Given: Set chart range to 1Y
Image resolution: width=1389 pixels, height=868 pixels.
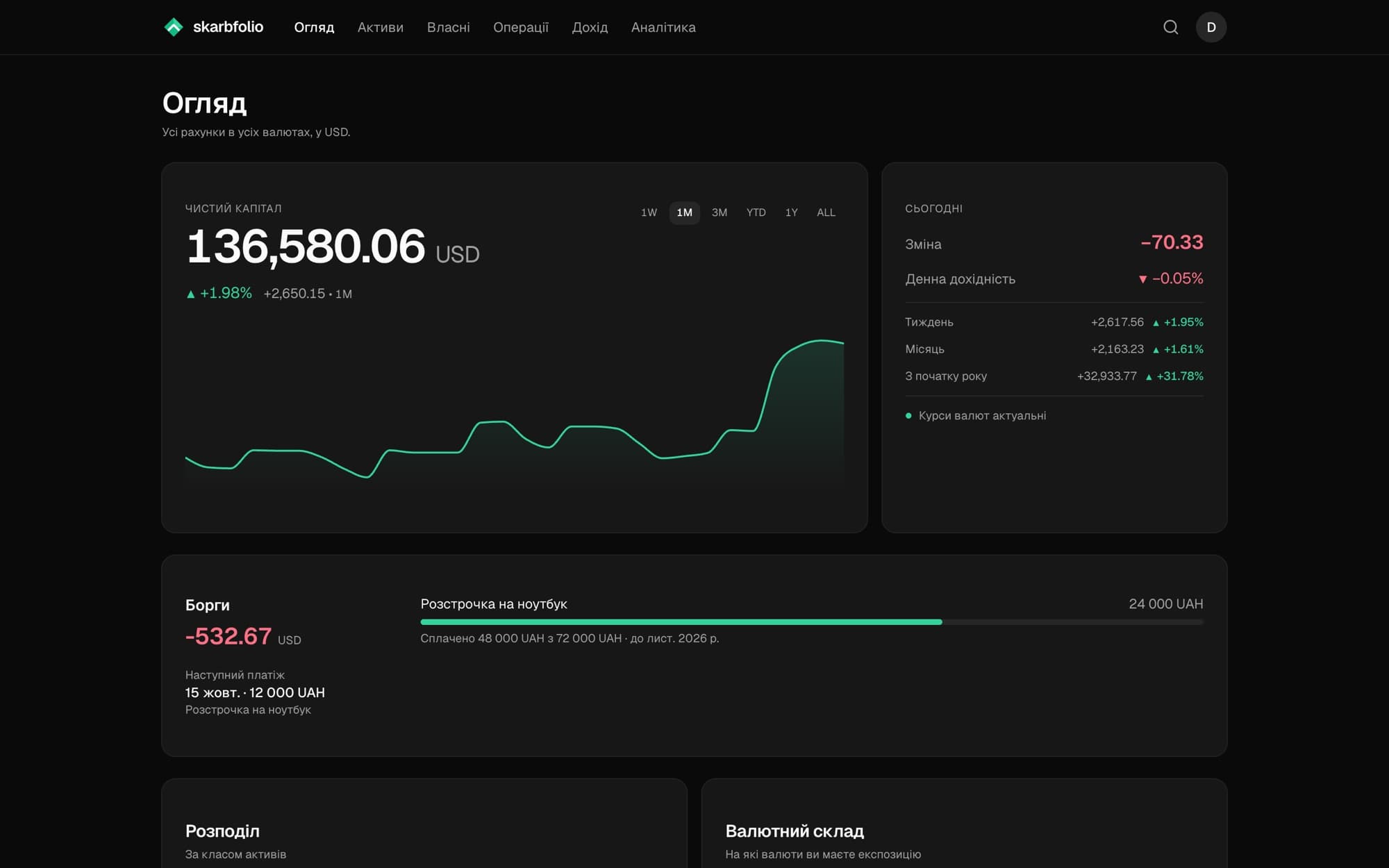Looking at the screenshot, I should [x=792, y=212].
